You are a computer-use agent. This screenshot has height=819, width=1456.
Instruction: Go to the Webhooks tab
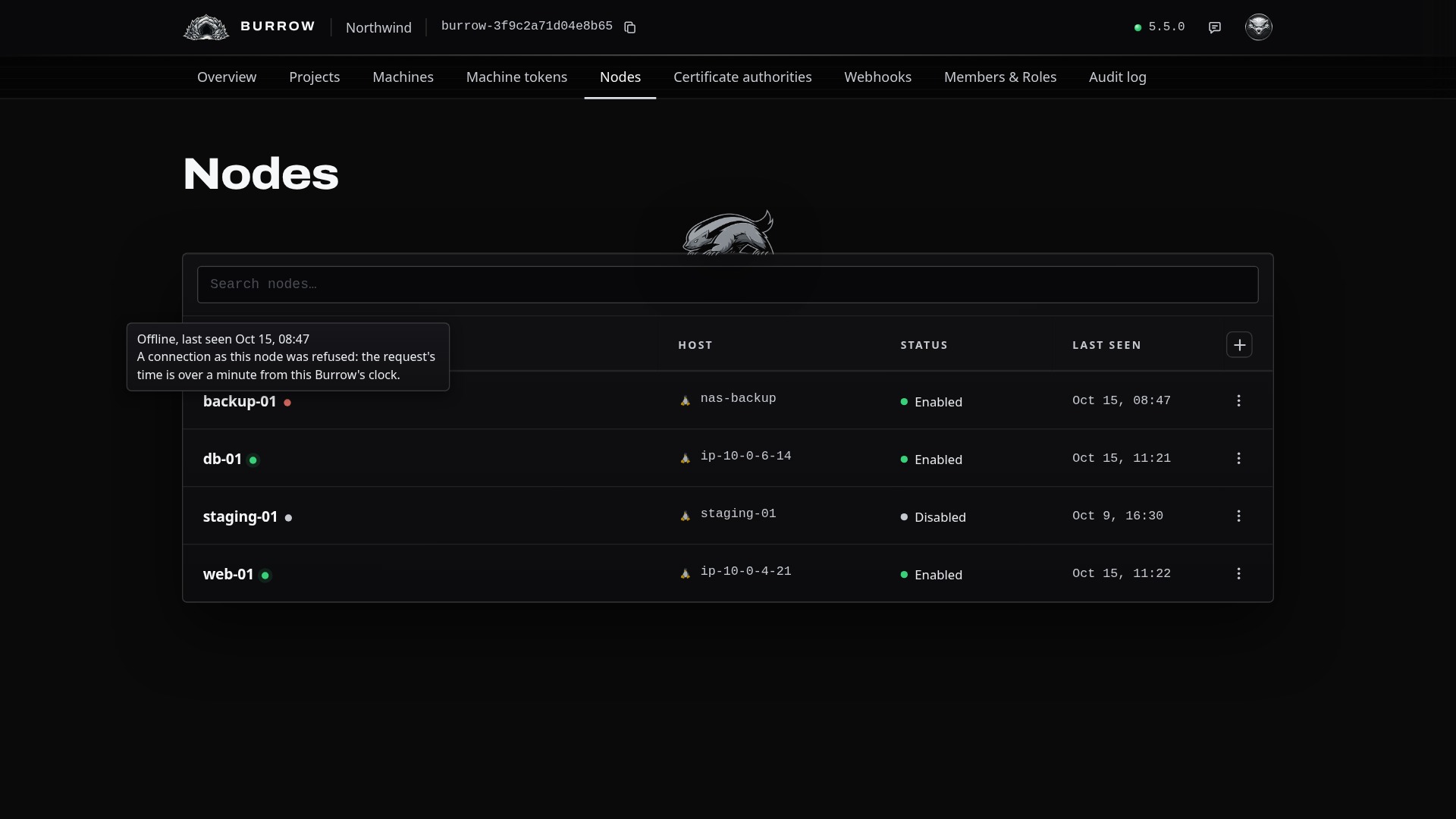click(x=877, y=77)
